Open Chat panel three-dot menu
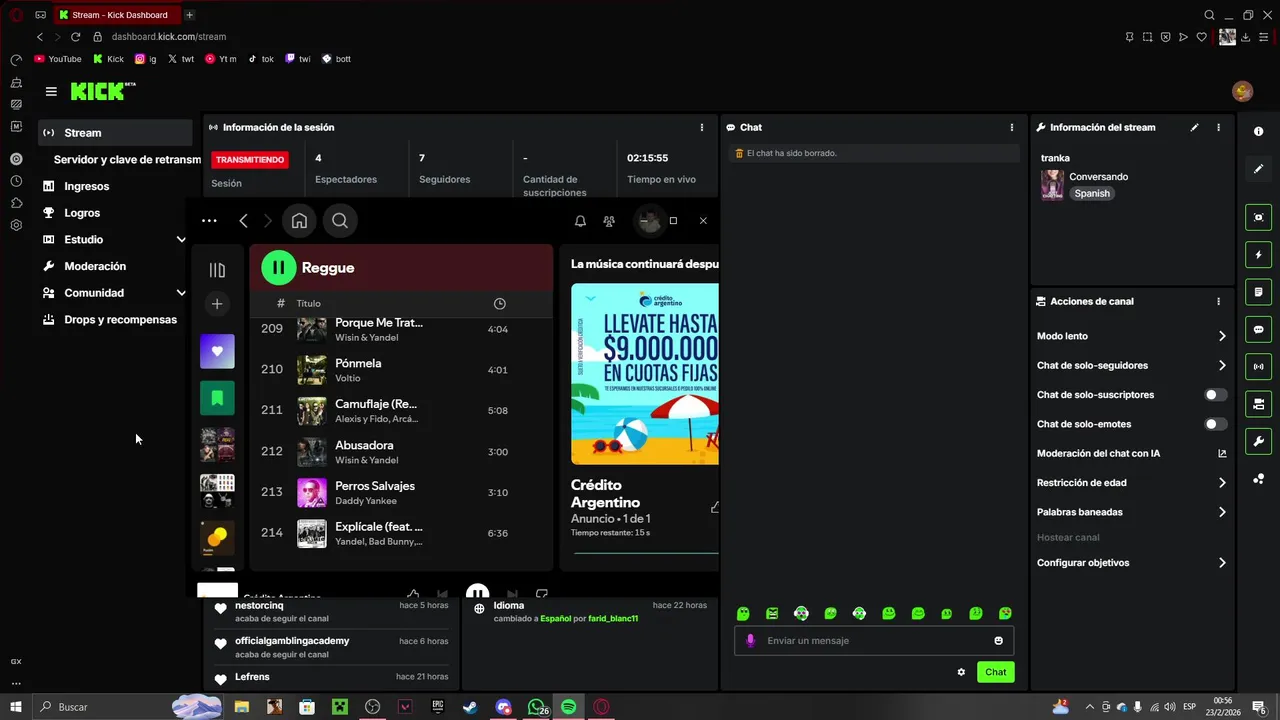 coord(1012,128)
